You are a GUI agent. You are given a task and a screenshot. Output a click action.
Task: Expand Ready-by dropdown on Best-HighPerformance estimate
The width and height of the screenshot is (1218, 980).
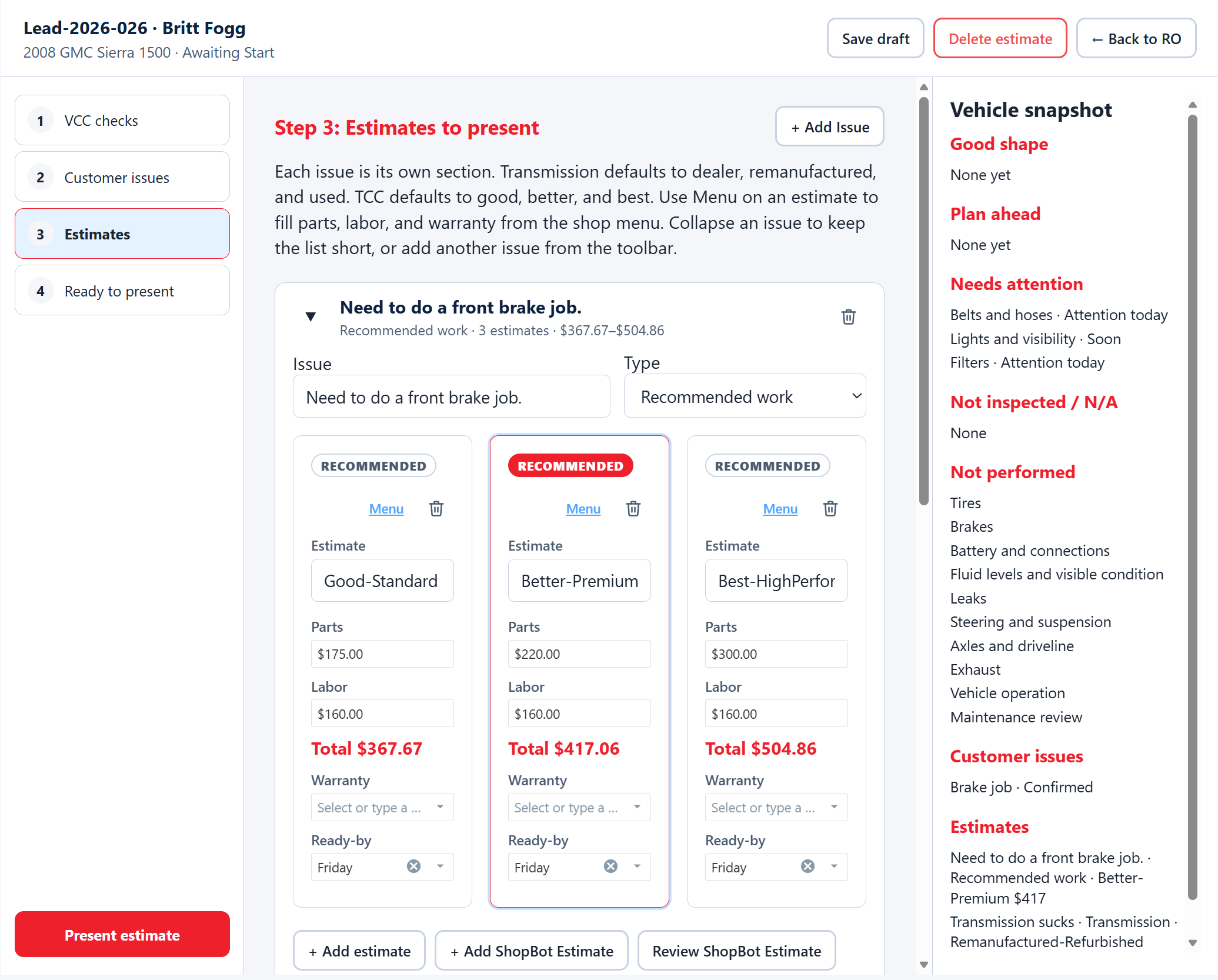pos(835,866)
